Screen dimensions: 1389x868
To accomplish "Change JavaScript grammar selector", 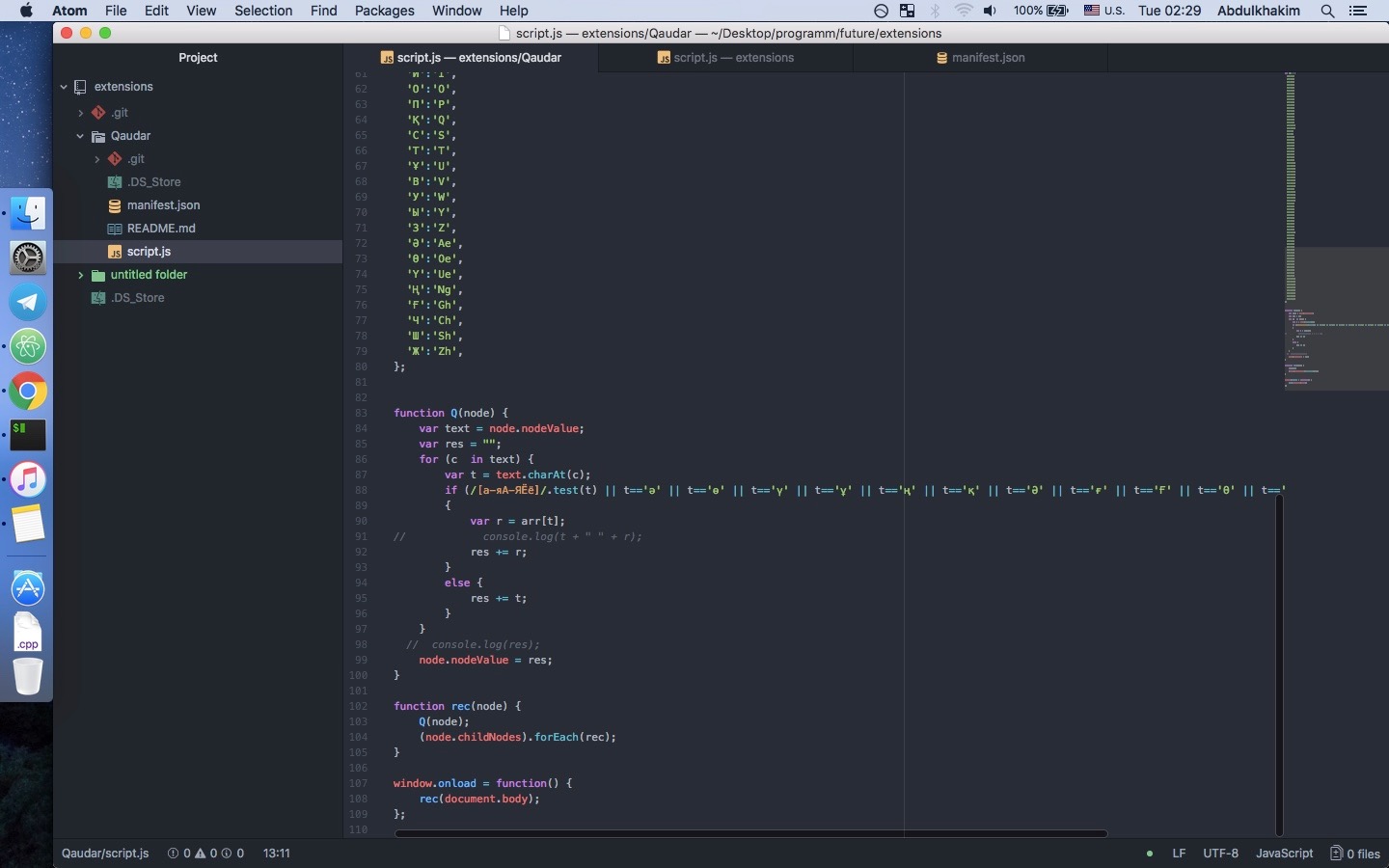I will tap(1284, 854).
